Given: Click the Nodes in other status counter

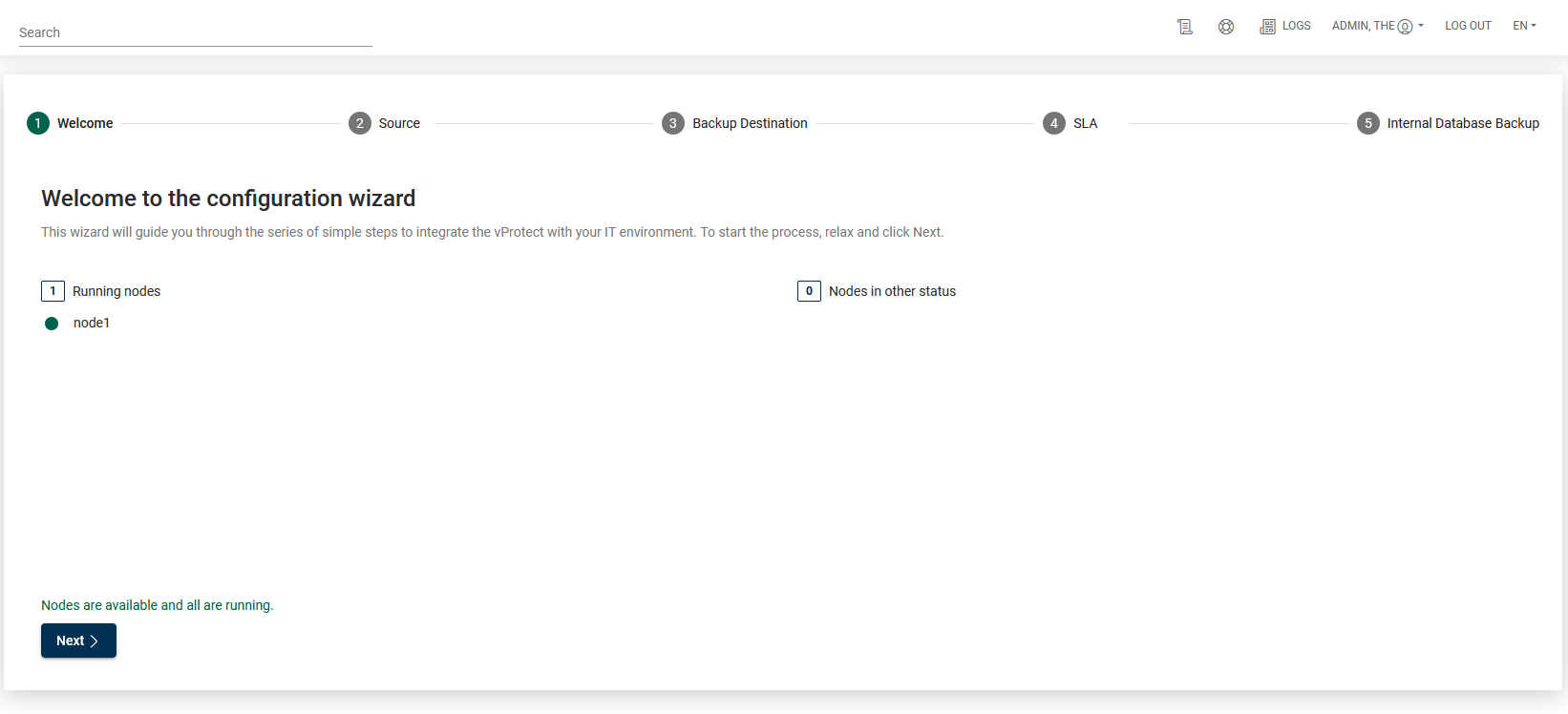Looking at the screenshot, I should [x=809, y=291].
